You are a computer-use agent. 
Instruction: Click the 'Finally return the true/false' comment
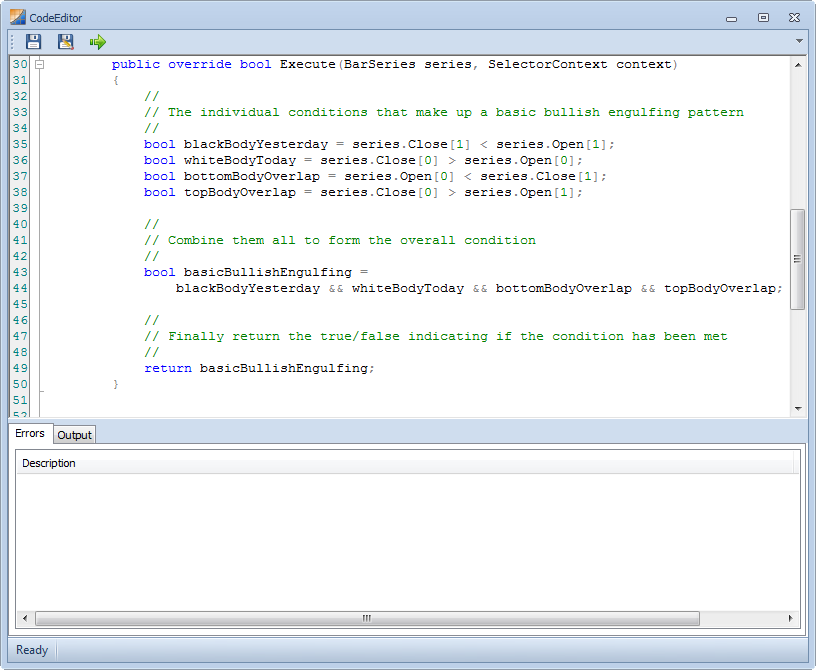click(x=436, y=336)
